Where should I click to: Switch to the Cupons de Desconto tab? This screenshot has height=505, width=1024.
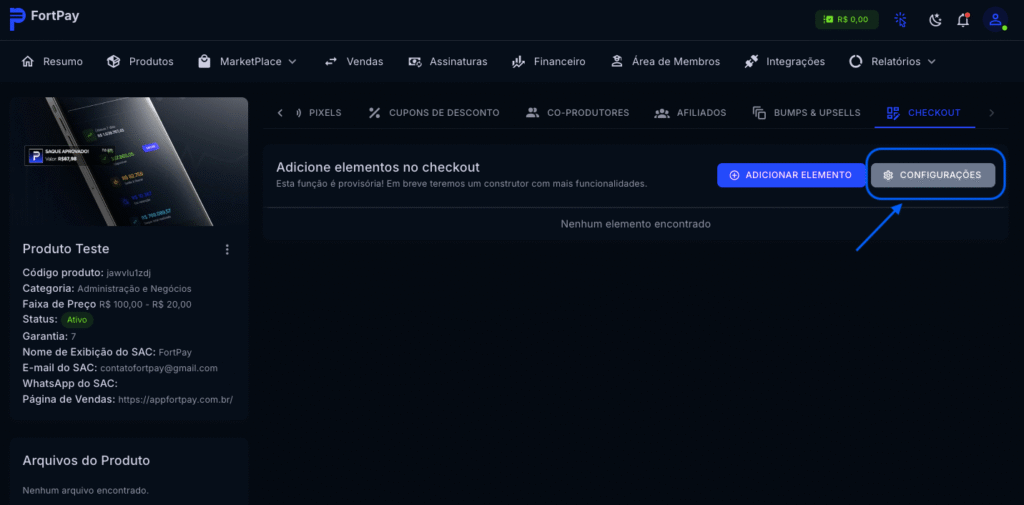(x=433, y=113)
